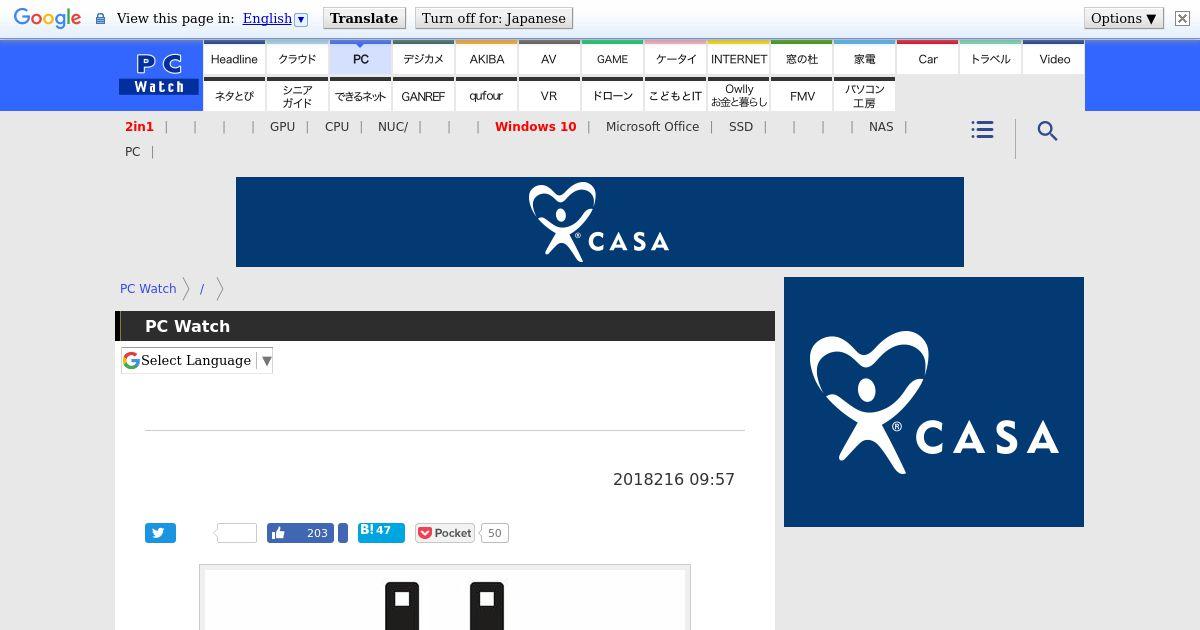Click the PC Watch breadcrumb link
The image size is (1200, 630).
[x=148, y=288]
